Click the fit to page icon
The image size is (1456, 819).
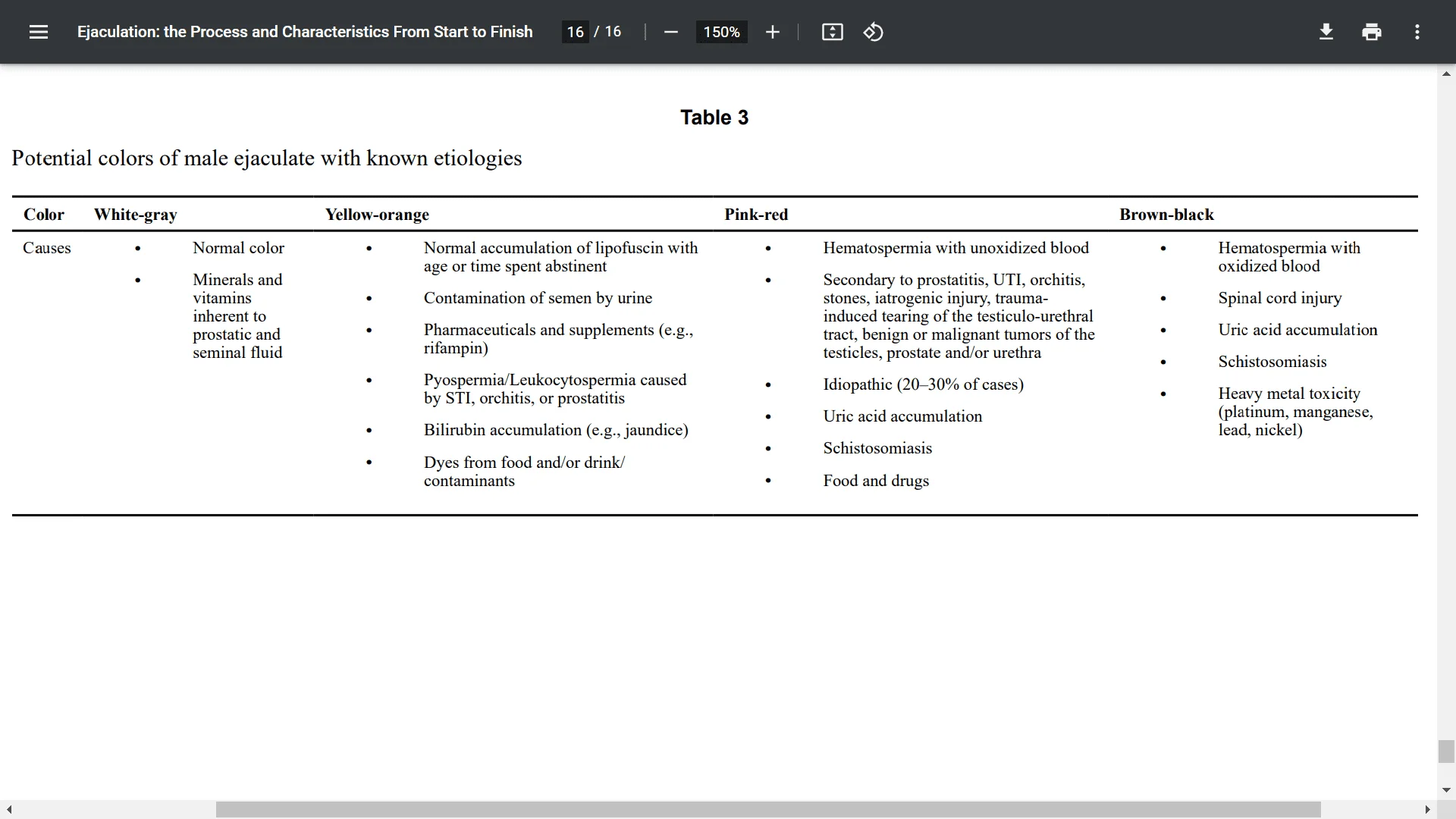832,32
